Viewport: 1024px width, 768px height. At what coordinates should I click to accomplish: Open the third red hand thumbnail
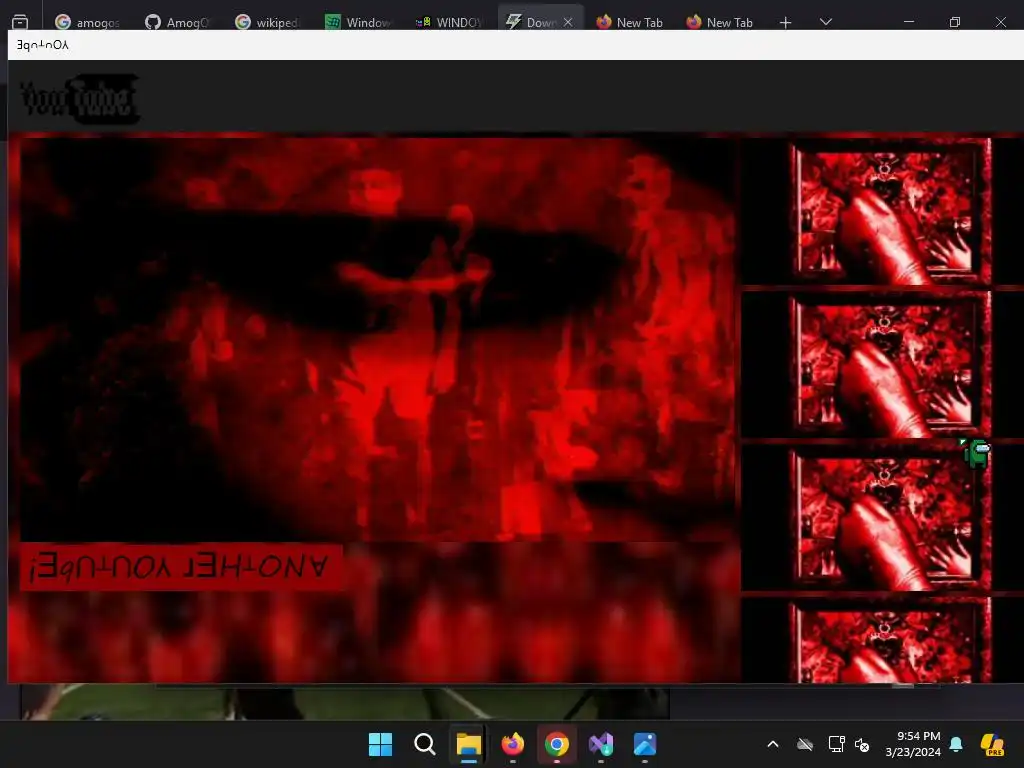click(x=891, y=519)
